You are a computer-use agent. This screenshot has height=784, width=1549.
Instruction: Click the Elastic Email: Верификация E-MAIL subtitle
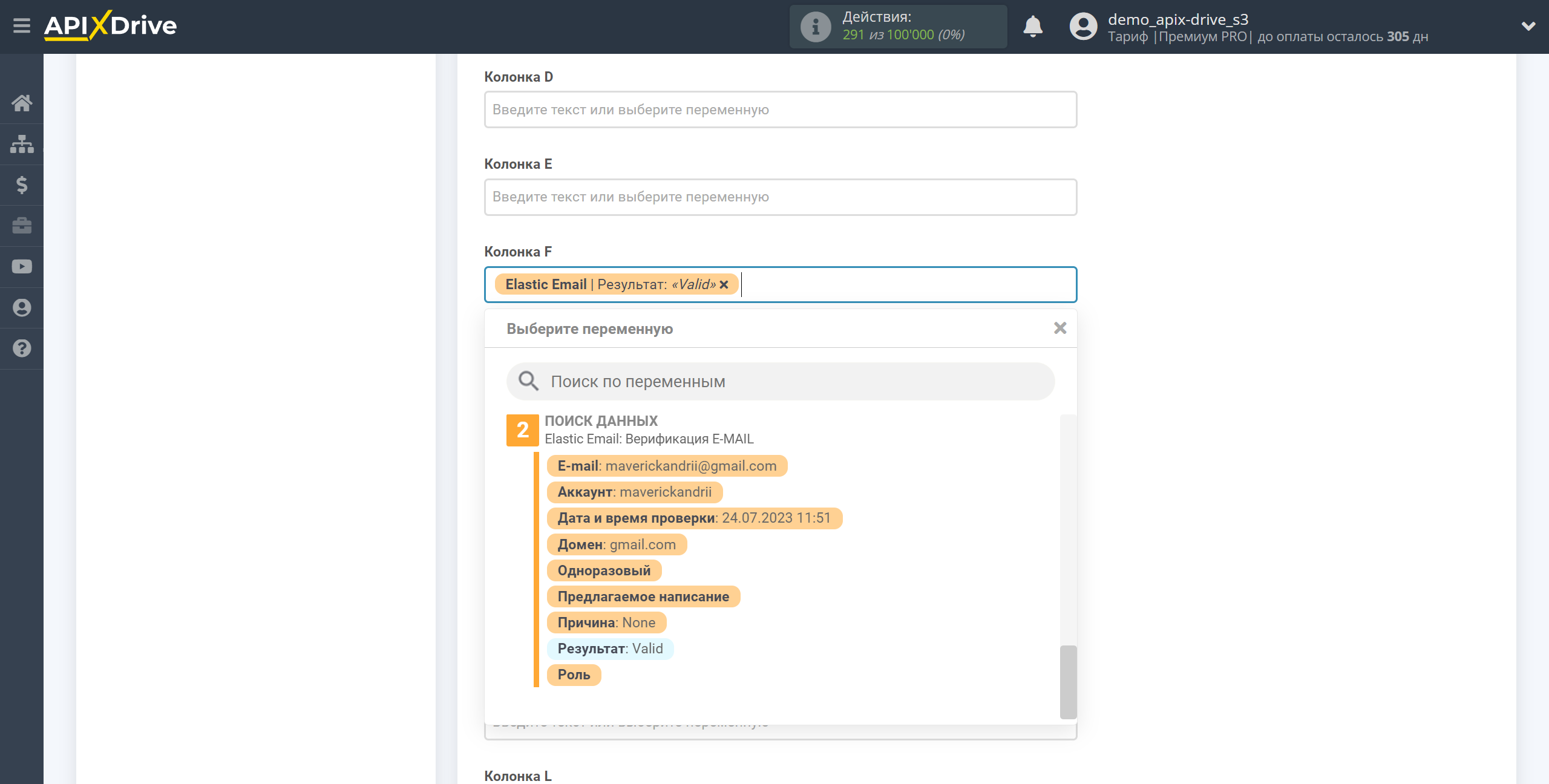pyautogui.click(x=649, y=439)
